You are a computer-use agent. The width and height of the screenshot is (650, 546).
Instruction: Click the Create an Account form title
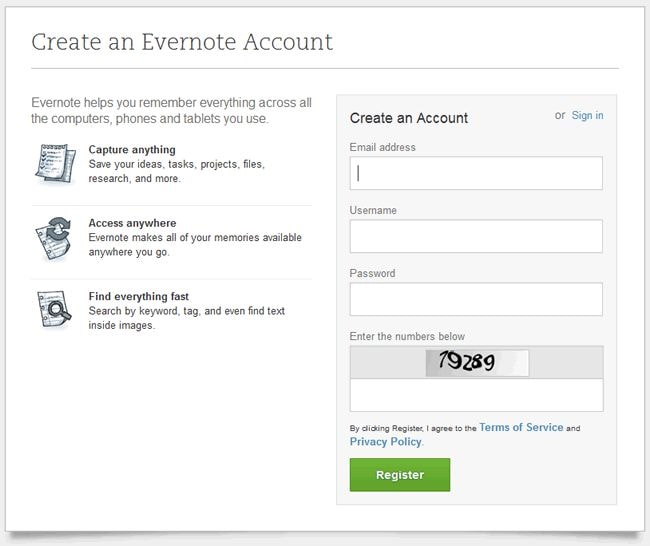coord(409,118)
